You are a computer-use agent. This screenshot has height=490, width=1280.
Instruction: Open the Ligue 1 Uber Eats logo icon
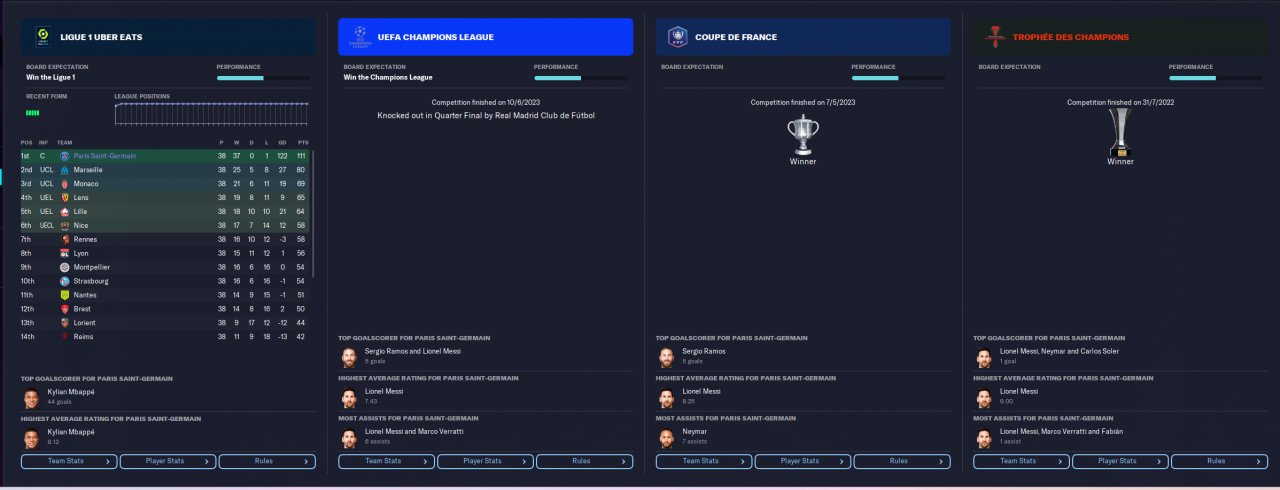coord(41,37)
